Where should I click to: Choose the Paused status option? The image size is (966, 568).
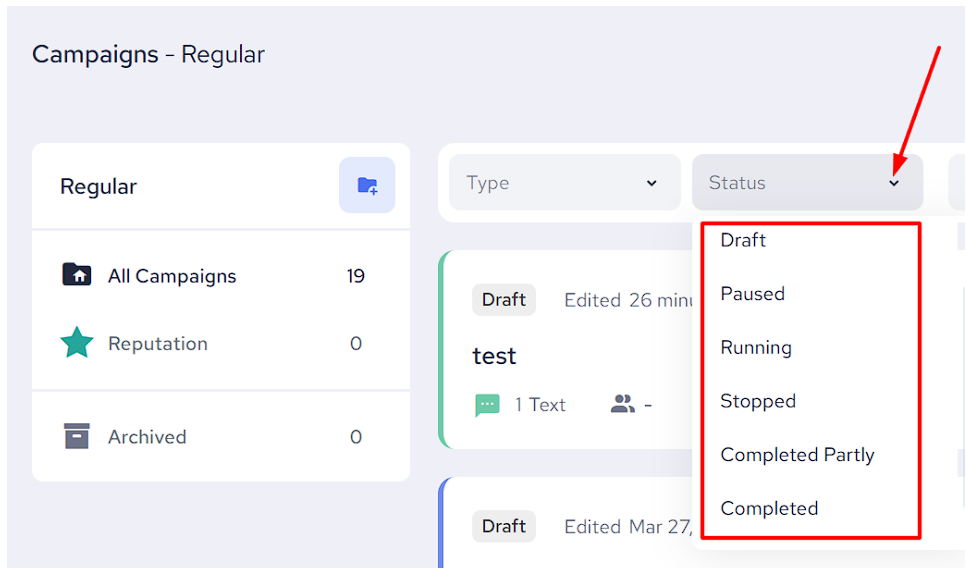pyautogui.click(x=752, y=294)
